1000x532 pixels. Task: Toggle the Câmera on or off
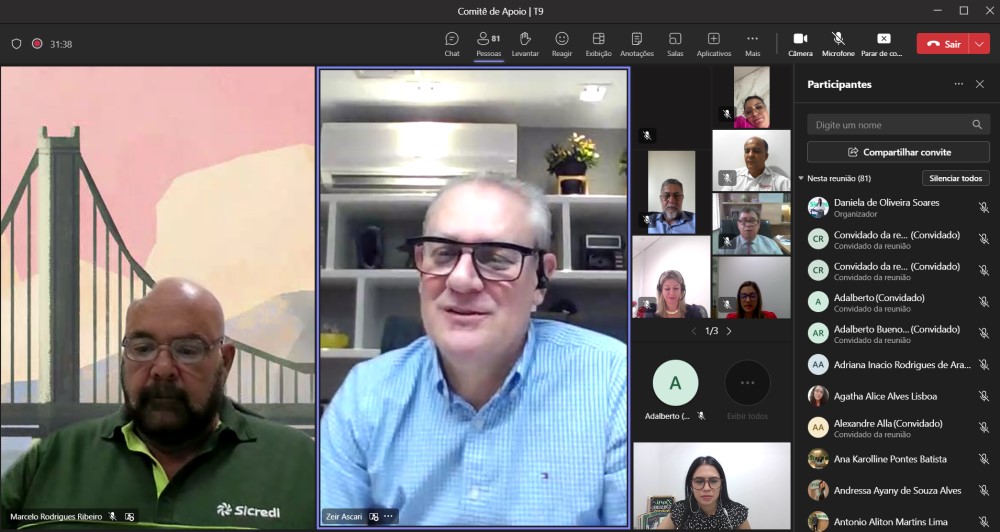click(800, 43)
